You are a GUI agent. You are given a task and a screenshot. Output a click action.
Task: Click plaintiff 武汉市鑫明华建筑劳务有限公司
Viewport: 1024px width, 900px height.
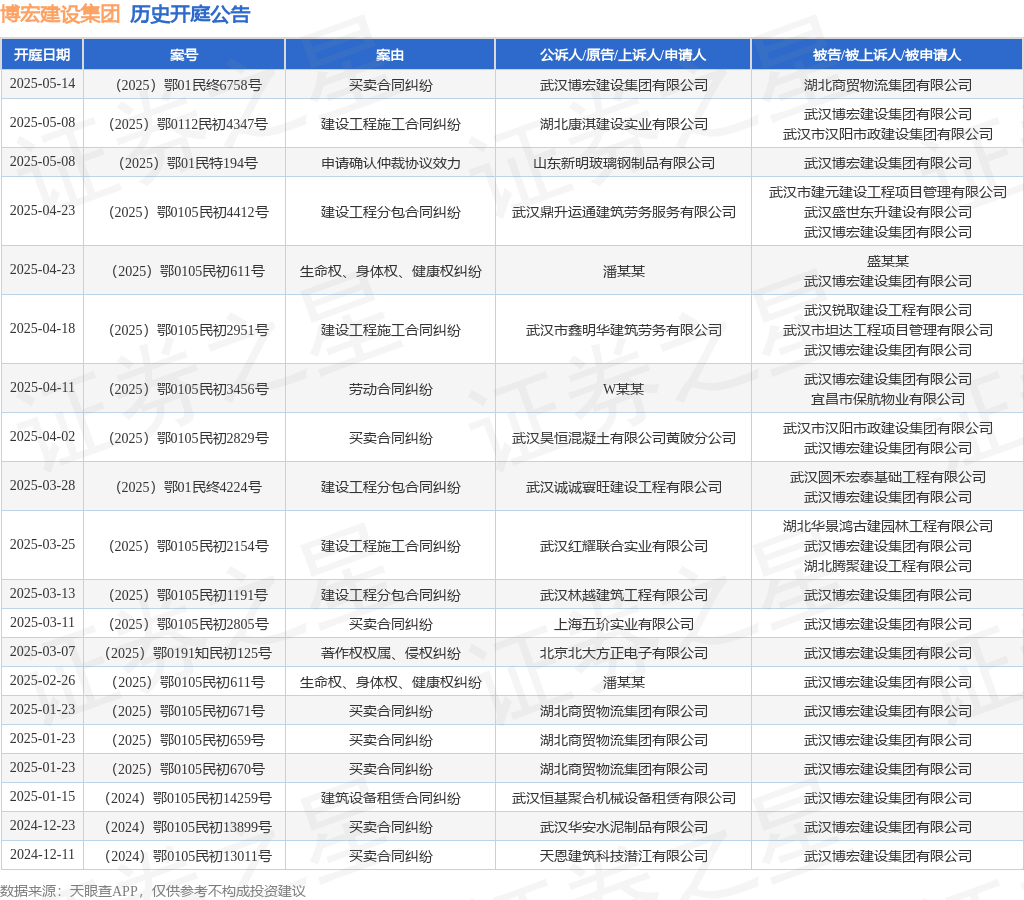point(624,330)
